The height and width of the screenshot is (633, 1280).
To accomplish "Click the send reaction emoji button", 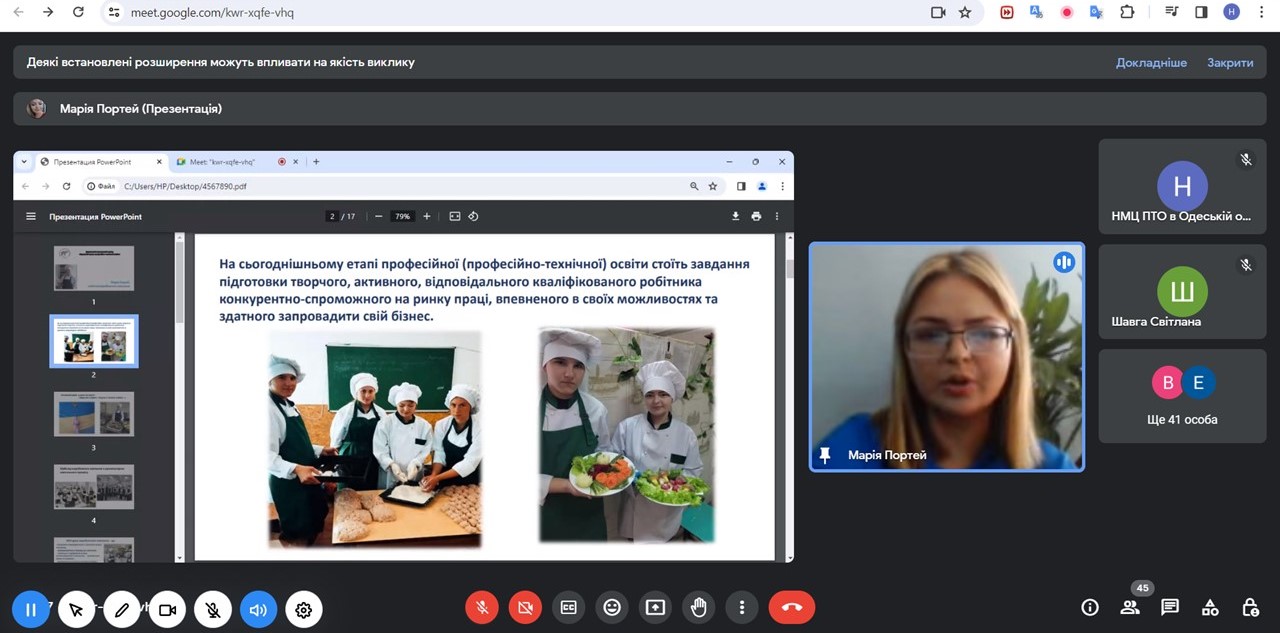I will pos(612,608).
